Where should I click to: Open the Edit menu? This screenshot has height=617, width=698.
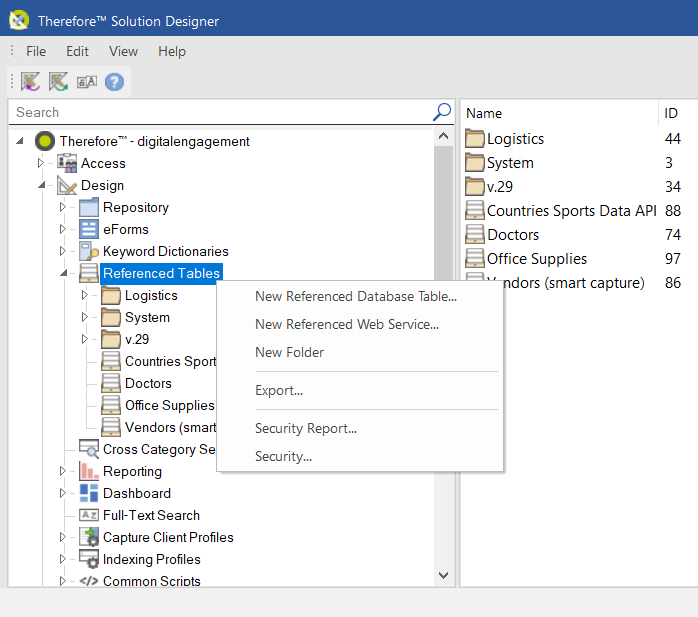[77, 51]
